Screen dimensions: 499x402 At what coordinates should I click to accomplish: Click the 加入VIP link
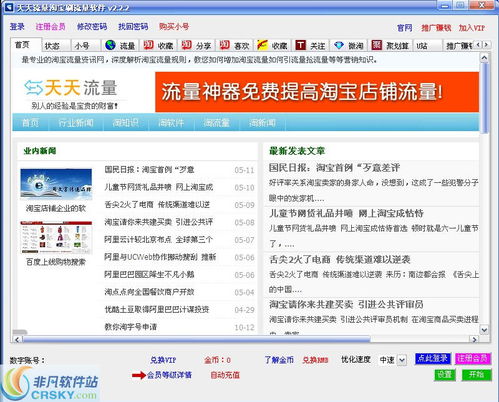472,28
